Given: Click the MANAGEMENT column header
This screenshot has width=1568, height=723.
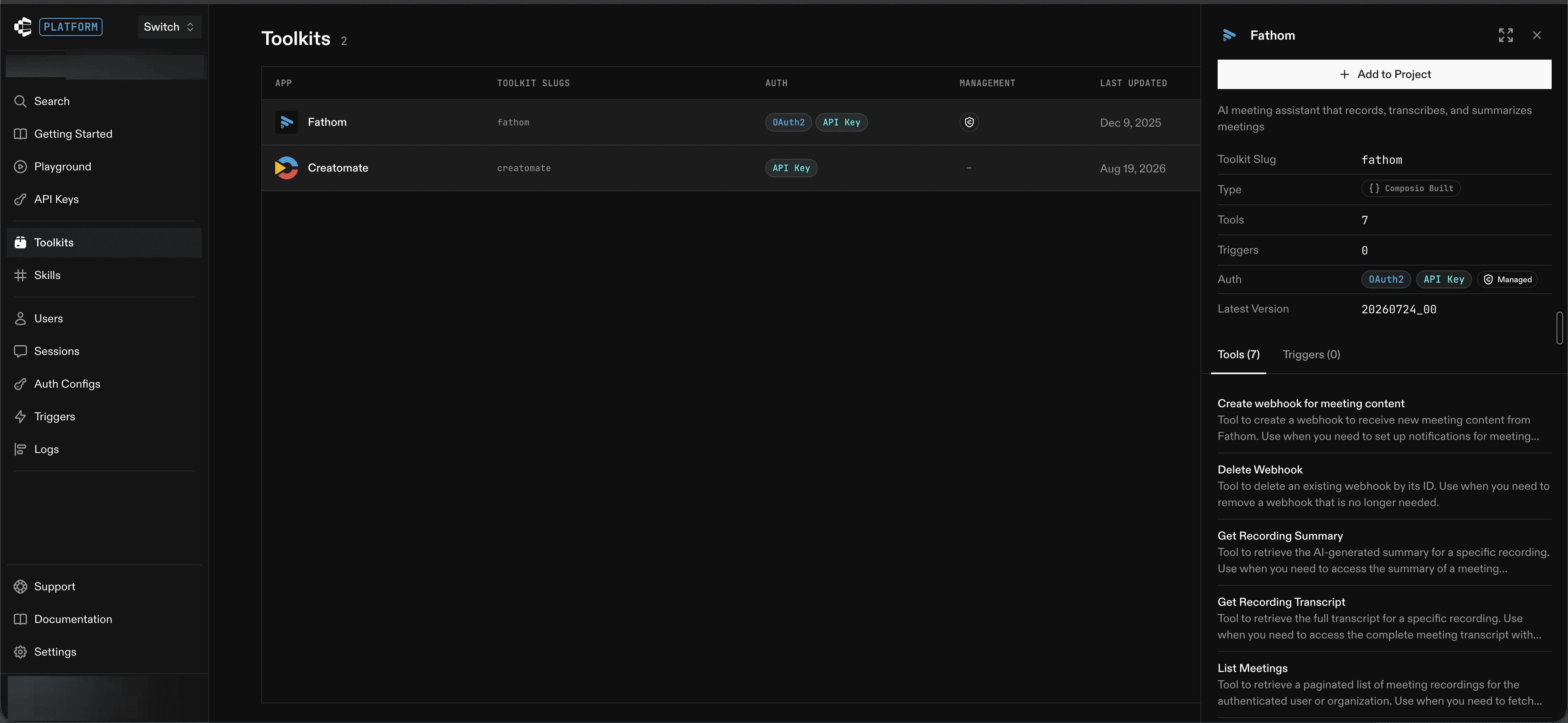Looking at the screenshot, I should point(987,83).
